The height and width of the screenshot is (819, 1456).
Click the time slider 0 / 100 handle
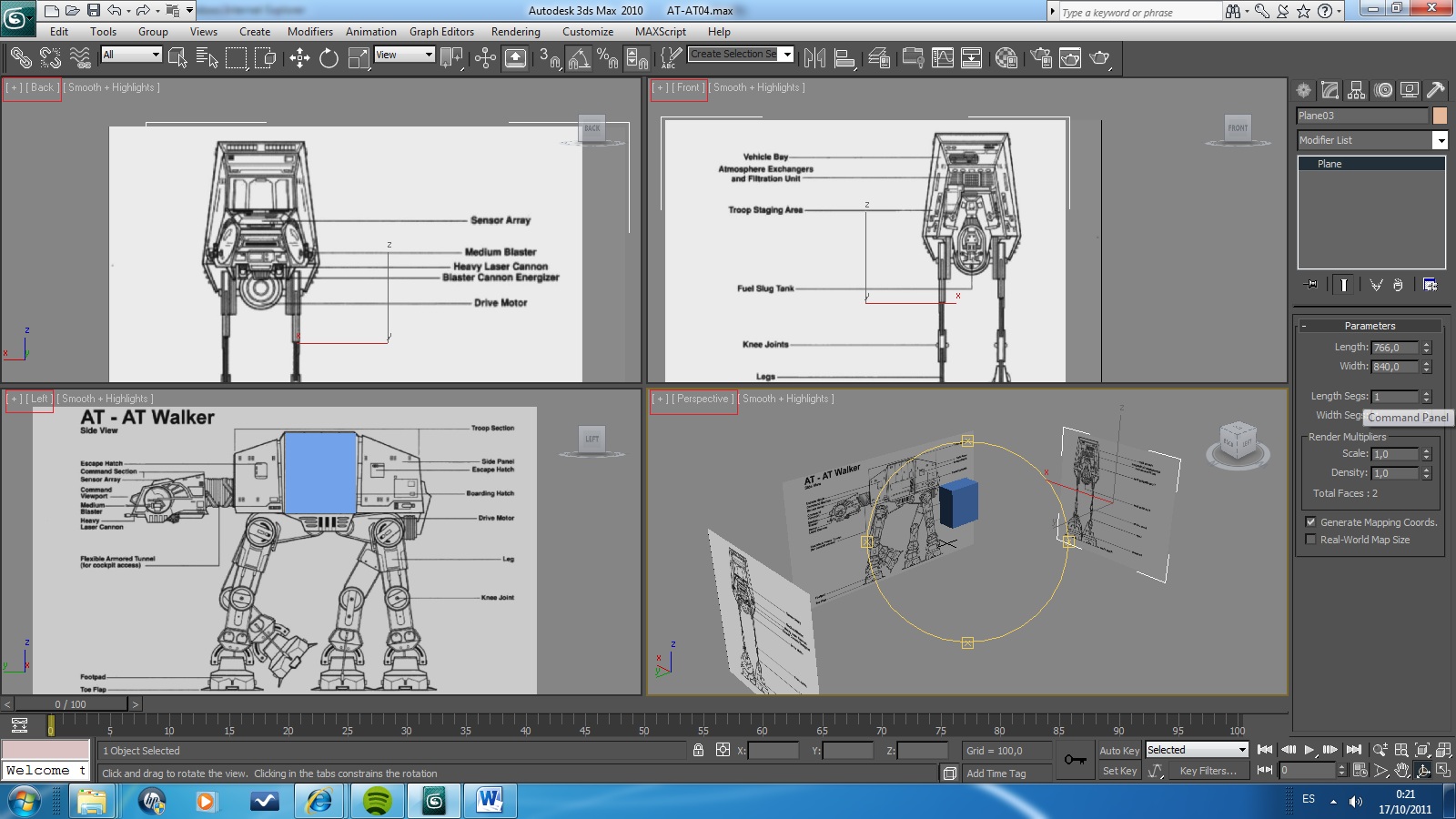pyautogui.click(x=71, y=703)
